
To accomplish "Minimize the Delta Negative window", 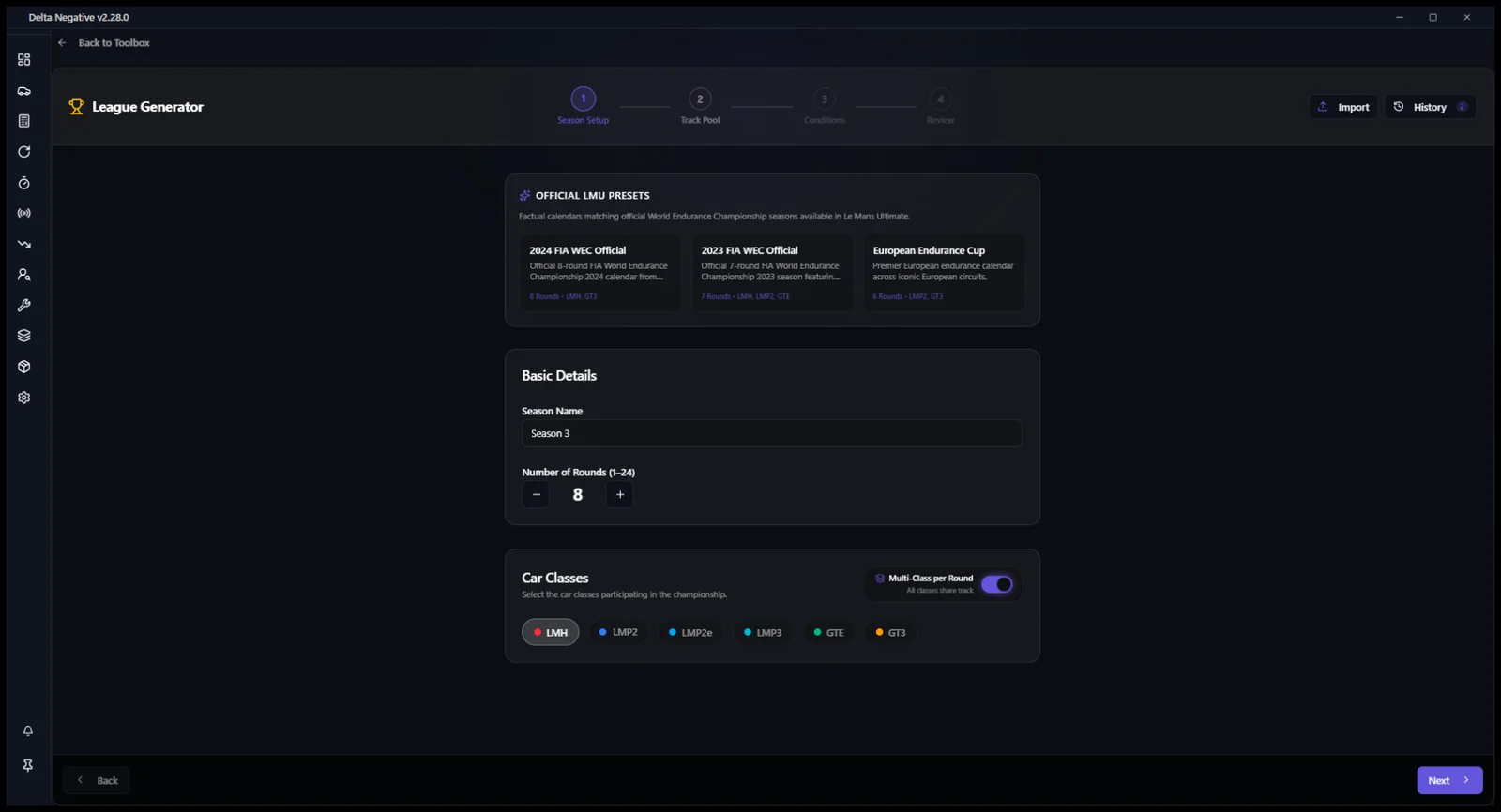I will (x=1399, y=17).
